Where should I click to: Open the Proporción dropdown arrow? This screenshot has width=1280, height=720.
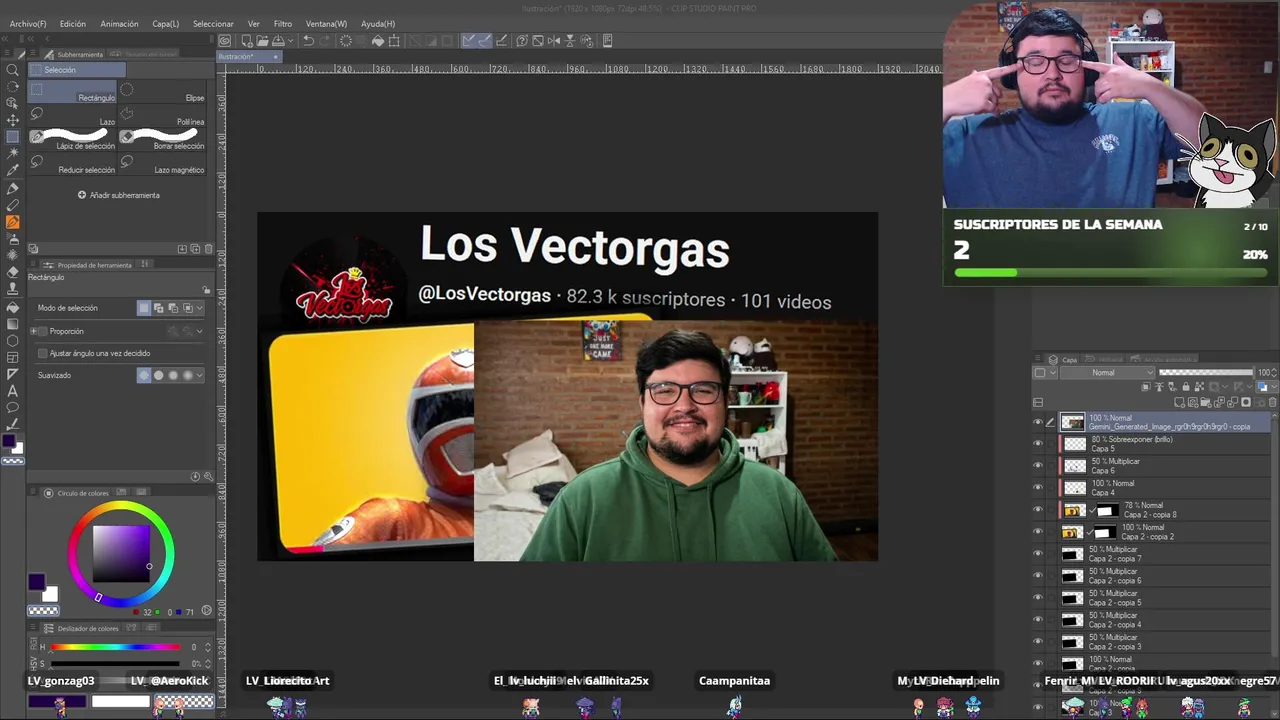tap(200, 331)
